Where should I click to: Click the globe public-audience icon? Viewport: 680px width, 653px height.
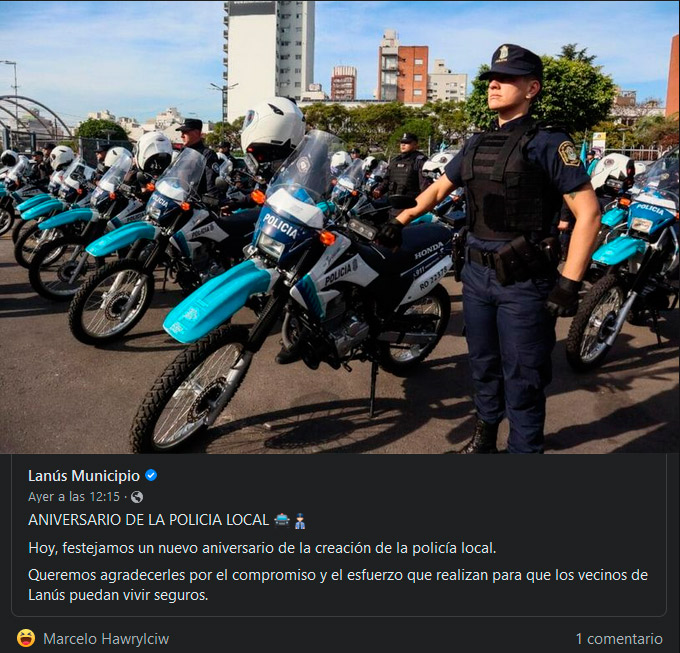(x=137, y=497)
